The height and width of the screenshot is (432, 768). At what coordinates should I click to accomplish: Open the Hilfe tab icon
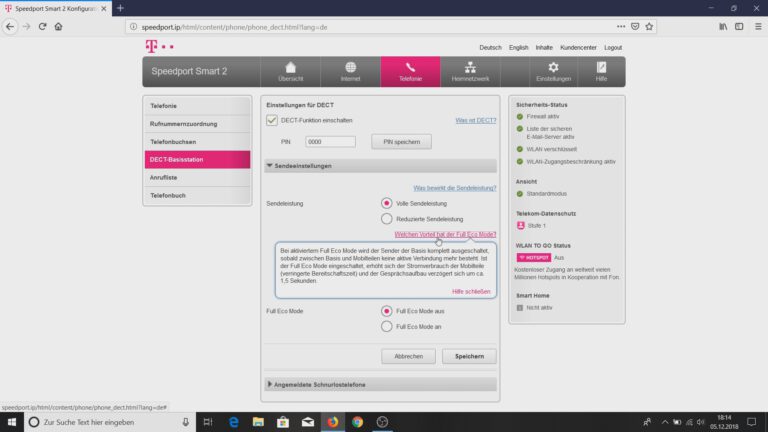(601, 72)
